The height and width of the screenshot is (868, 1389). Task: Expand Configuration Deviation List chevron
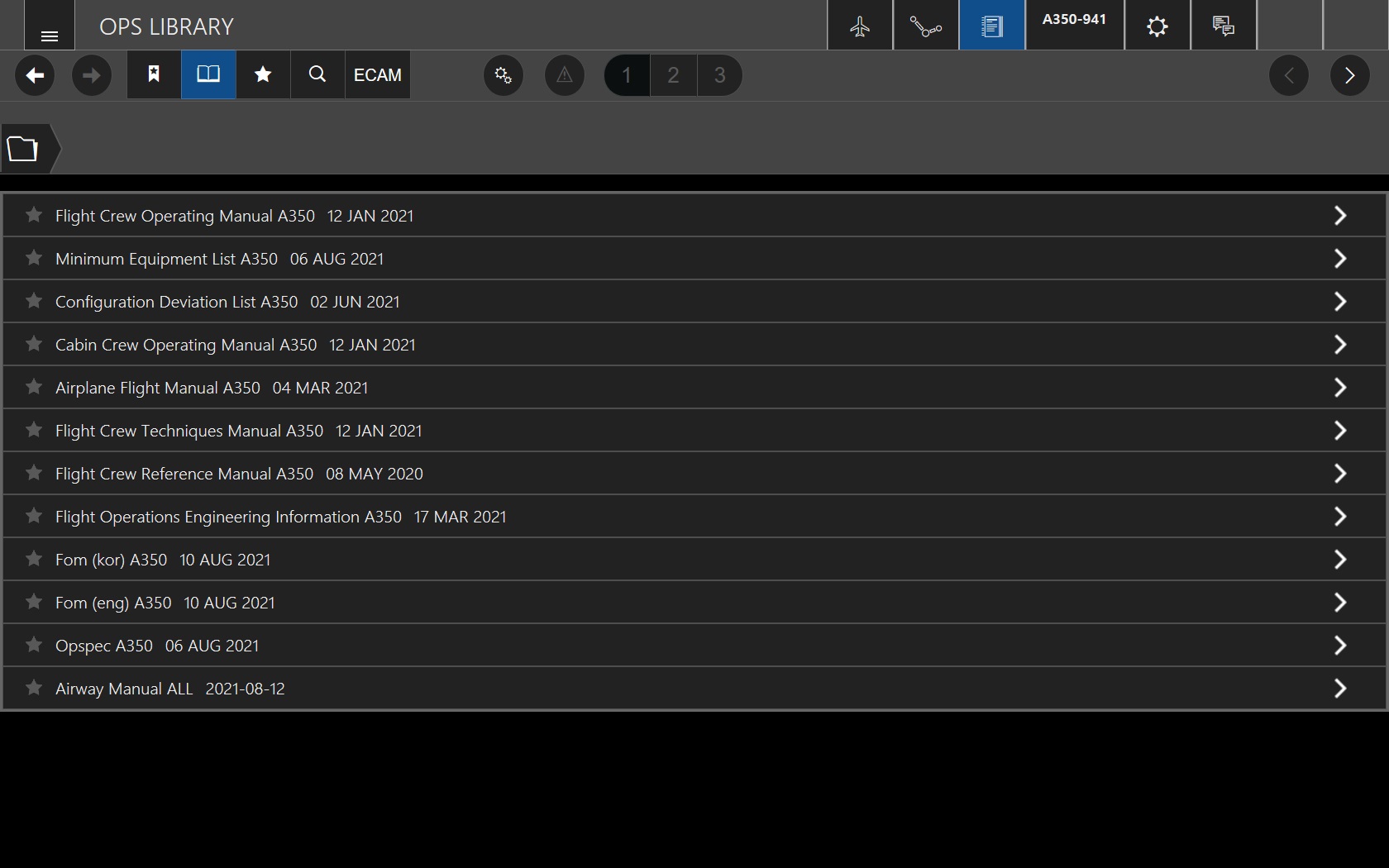pos(1340,302)
